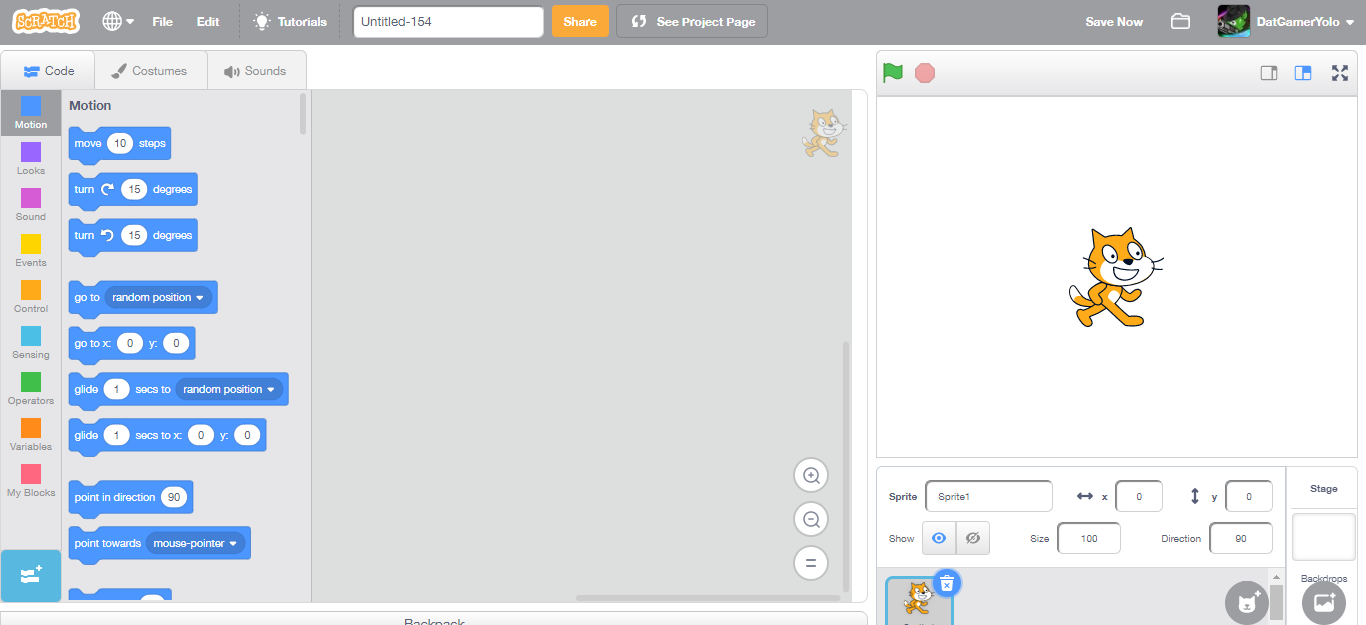Click Save Now

tap(1113, 21)
